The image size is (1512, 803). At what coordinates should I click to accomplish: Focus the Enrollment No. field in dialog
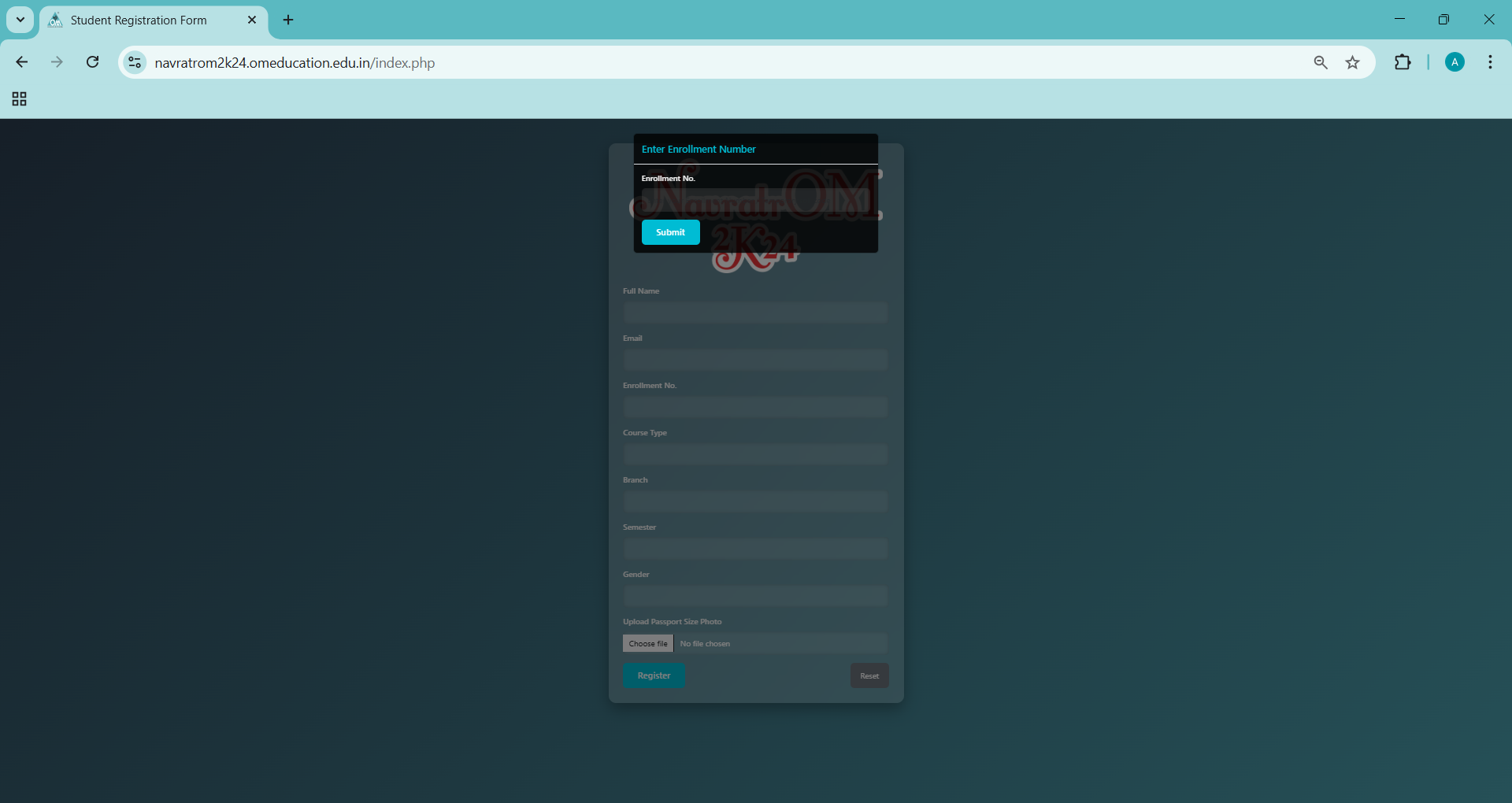coord(755,200)
